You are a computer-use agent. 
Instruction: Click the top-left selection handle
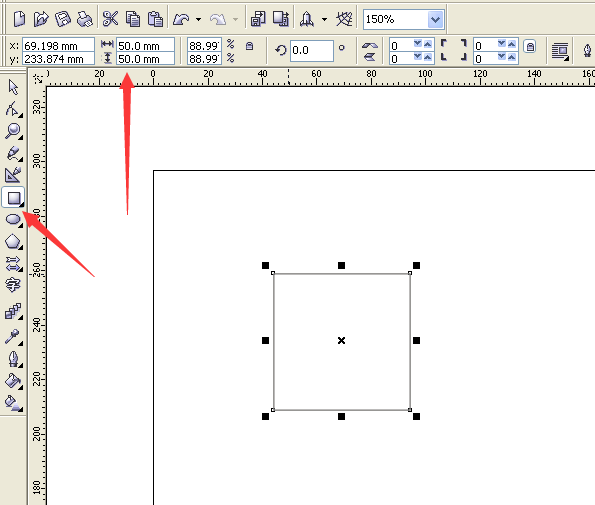tap(265, 265)
